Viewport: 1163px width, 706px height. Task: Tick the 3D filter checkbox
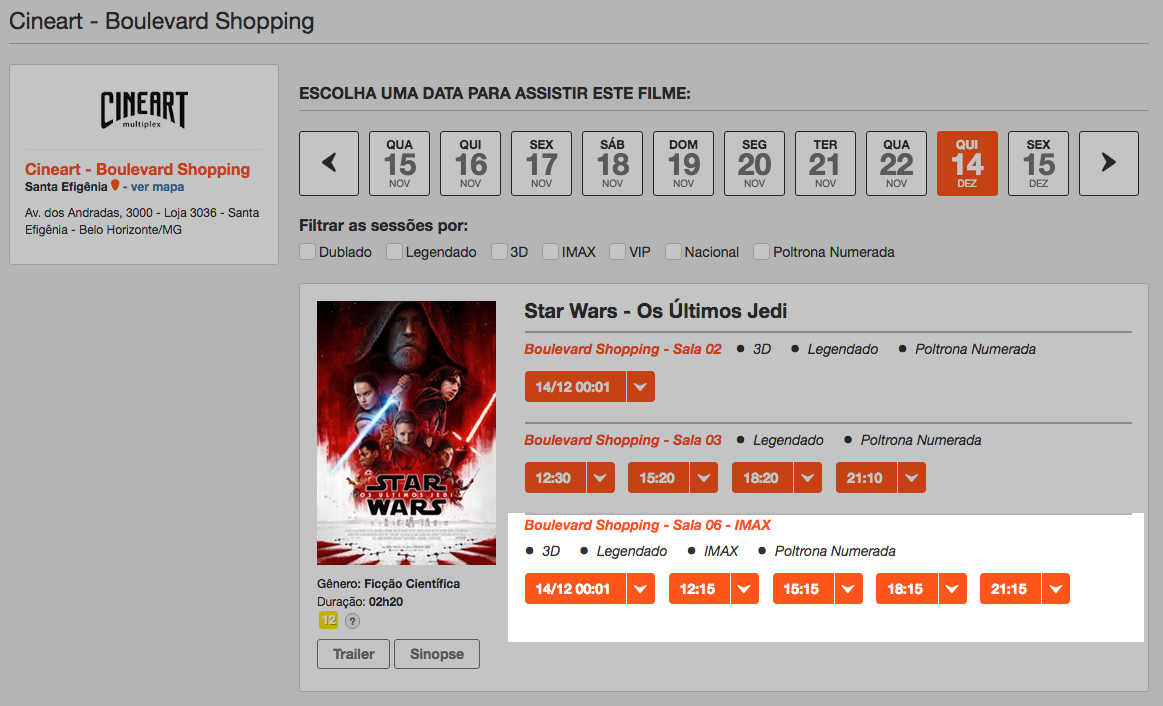499,251
